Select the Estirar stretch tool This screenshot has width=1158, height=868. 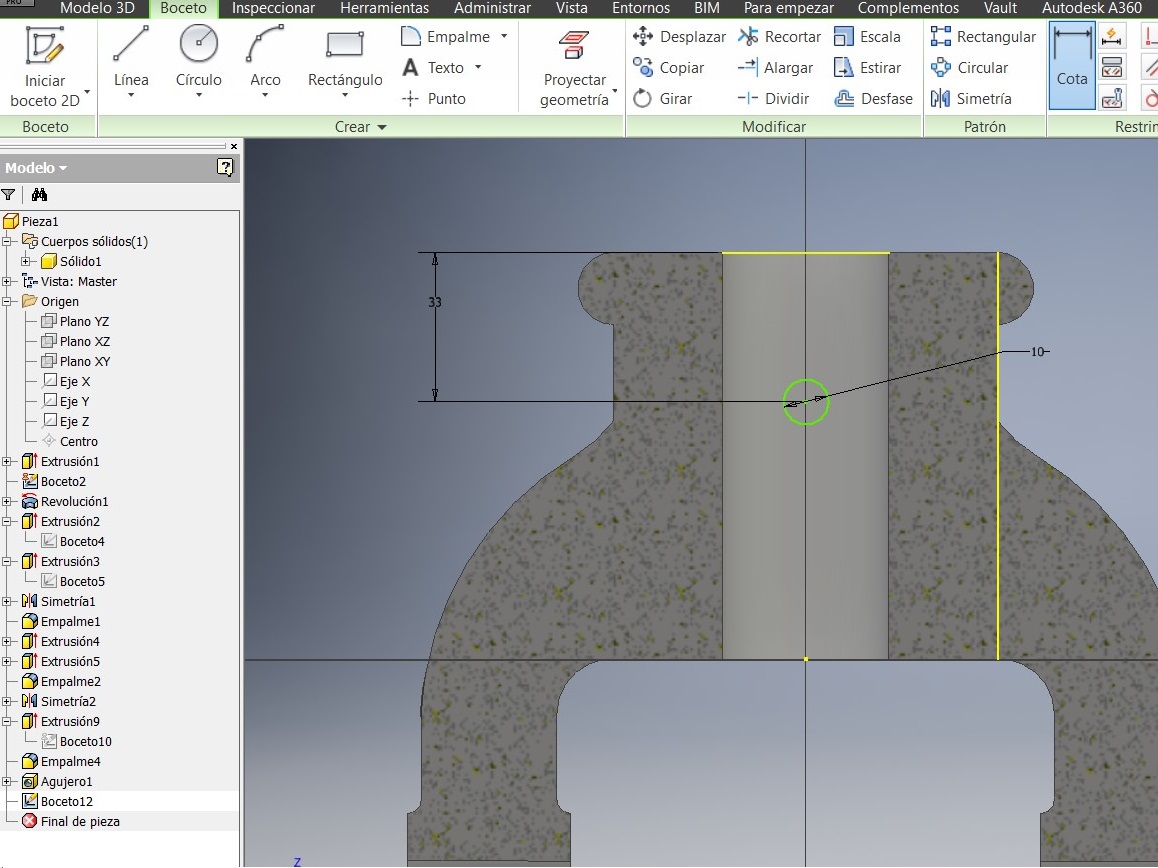(x=867, y=67)
